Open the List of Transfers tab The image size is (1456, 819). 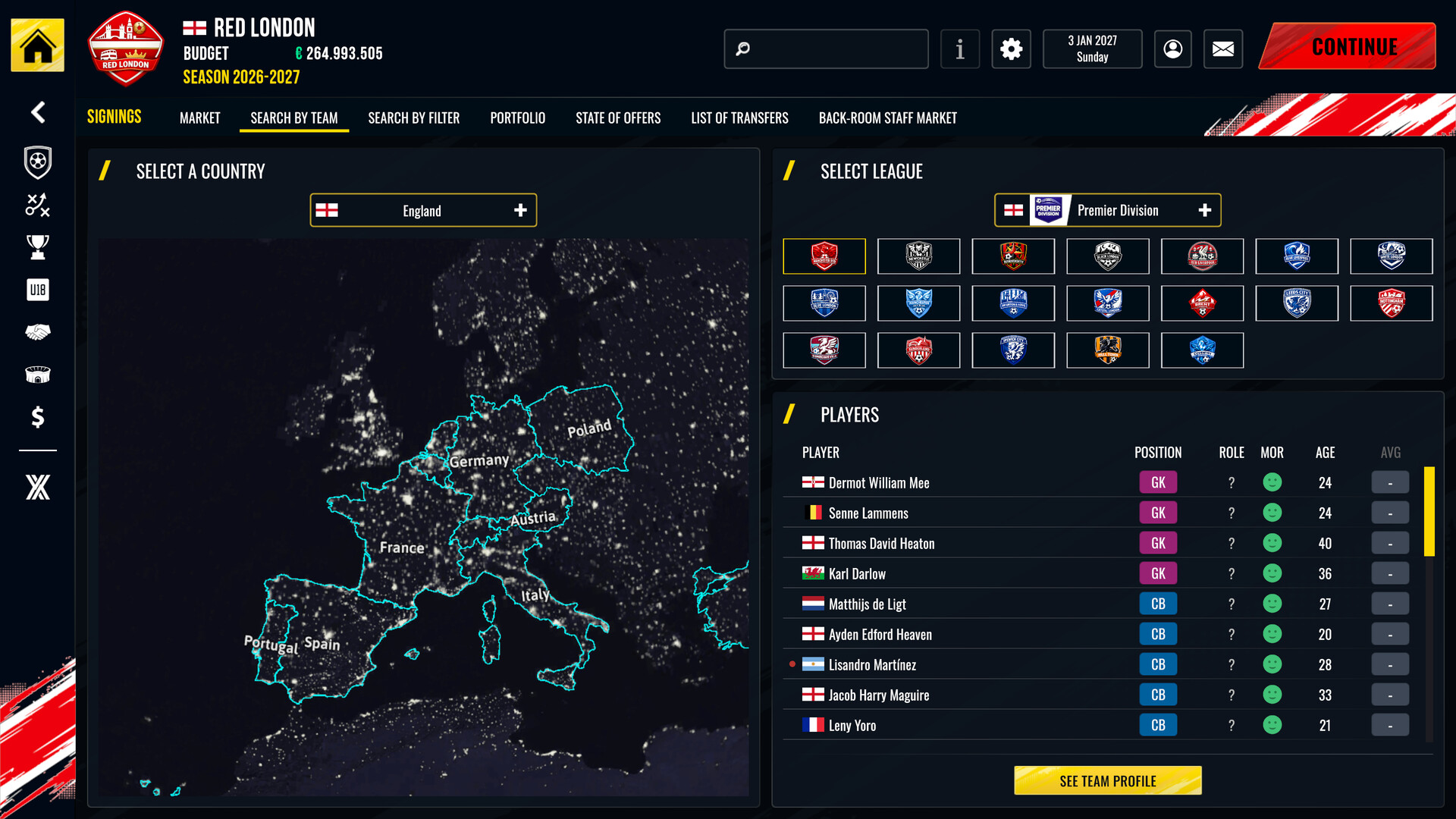coord(739,118)
